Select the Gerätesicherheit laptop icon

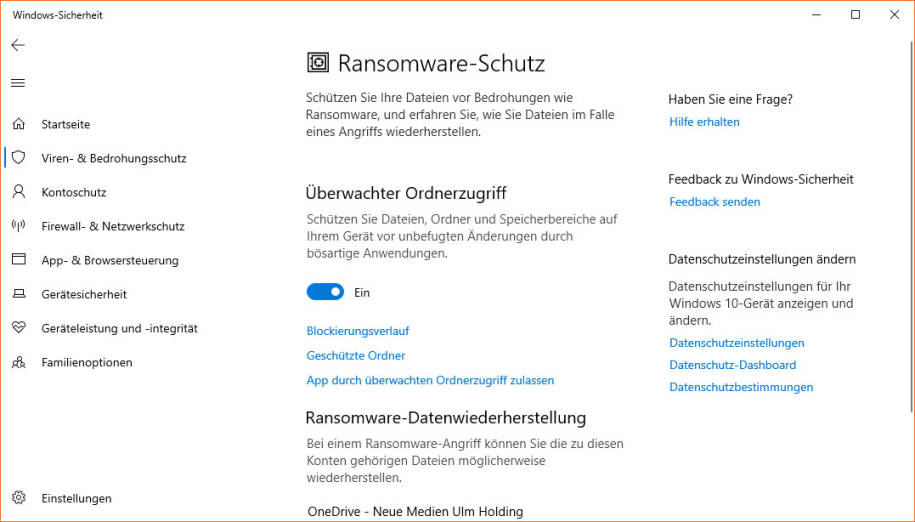pos(19,294)
